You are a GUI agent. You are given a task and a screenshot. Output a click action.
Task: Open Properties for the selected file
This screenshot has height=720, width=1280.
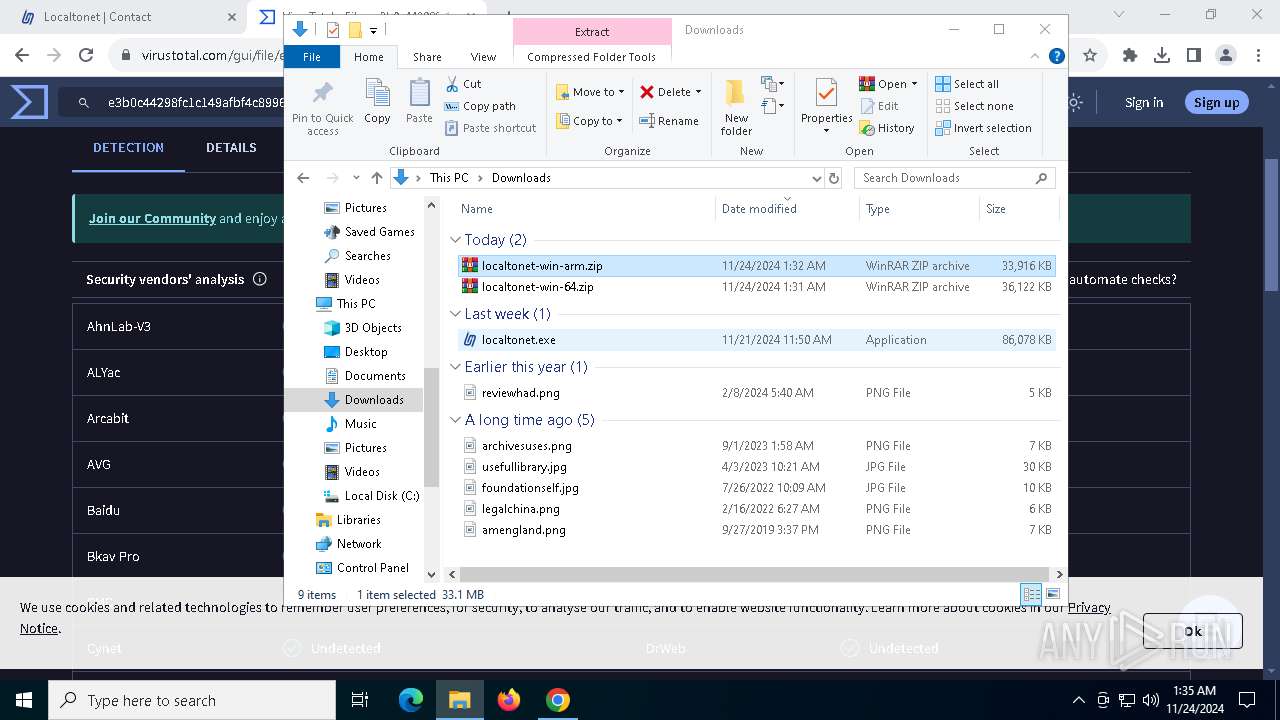tap(826, 107)
